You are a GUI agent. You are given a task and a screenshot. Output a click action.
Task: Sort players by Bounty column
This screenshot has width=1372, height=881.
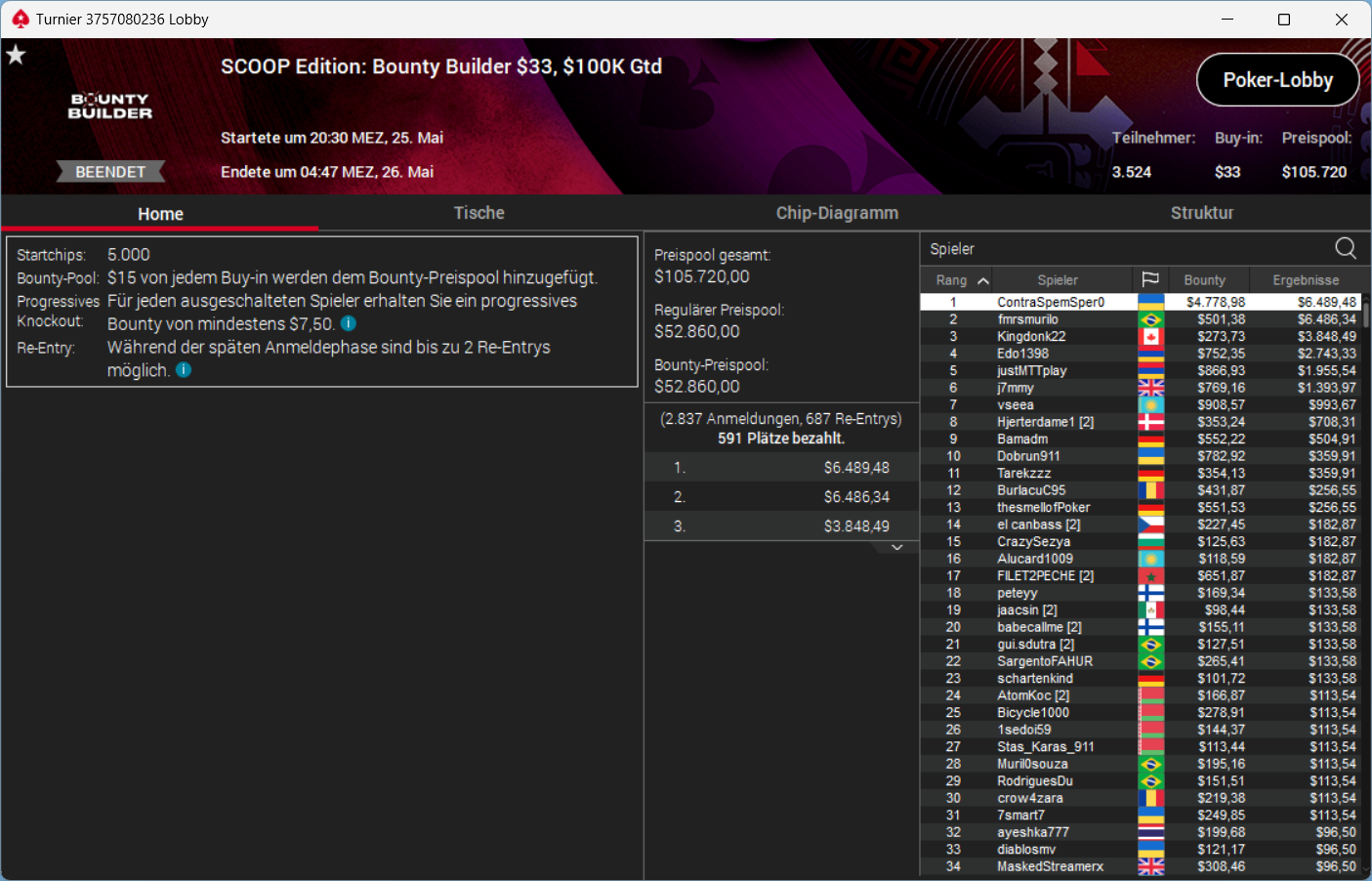click(x=1204, y=280)
